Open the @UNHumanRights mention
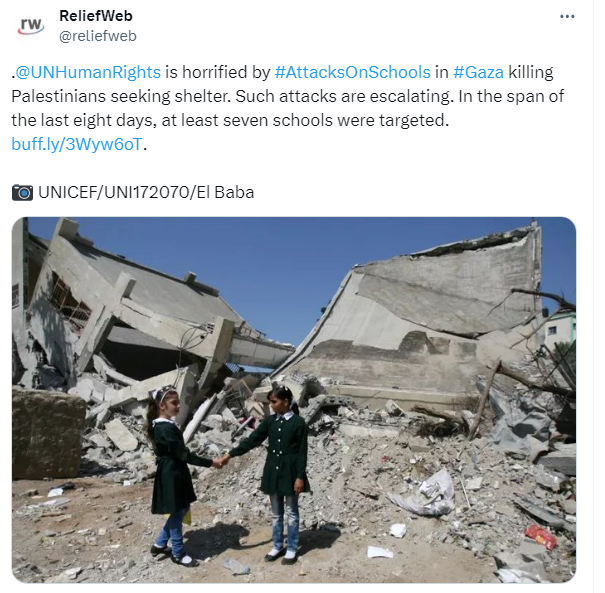This screenshot has height=593, width=605. [x=88, y=72]
